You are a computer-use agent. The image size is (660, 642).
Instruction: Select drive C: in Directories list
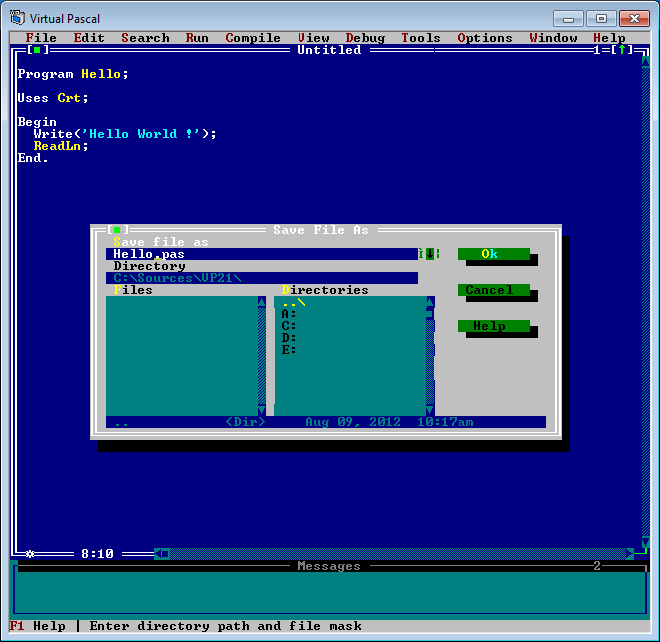point(289,326)
